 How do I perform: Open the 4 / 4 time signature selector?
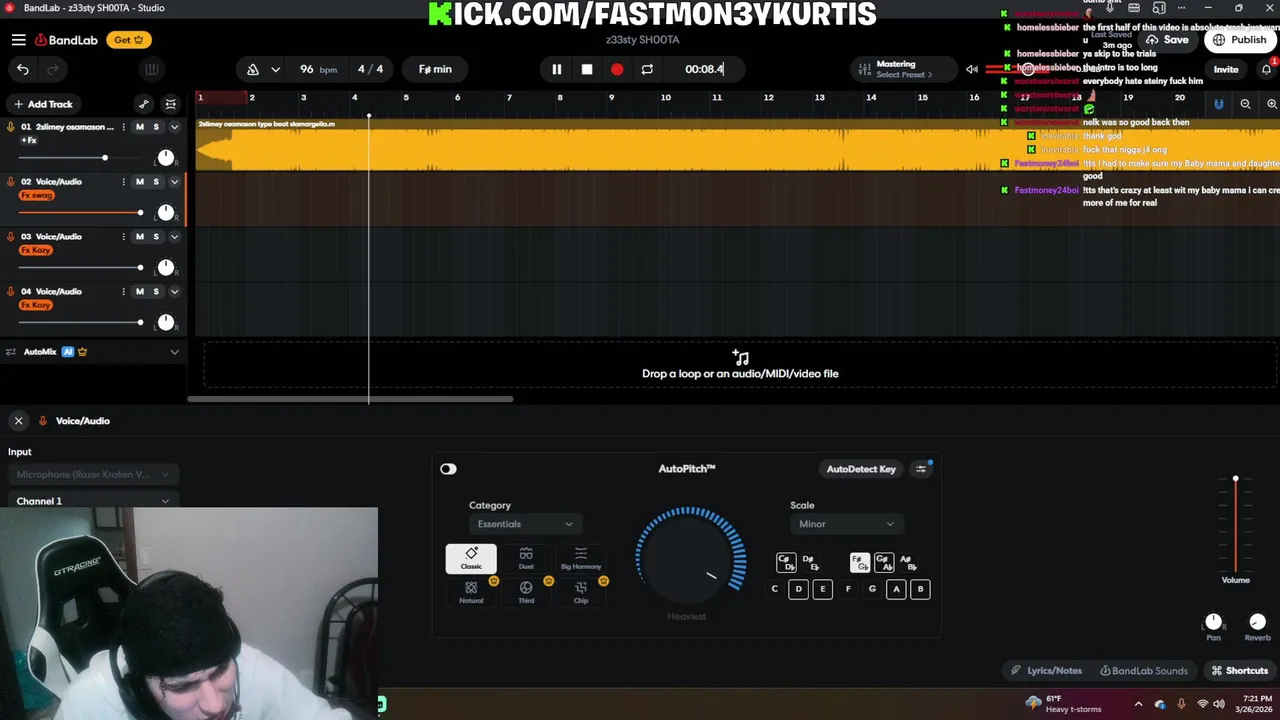tap(370, 69)
